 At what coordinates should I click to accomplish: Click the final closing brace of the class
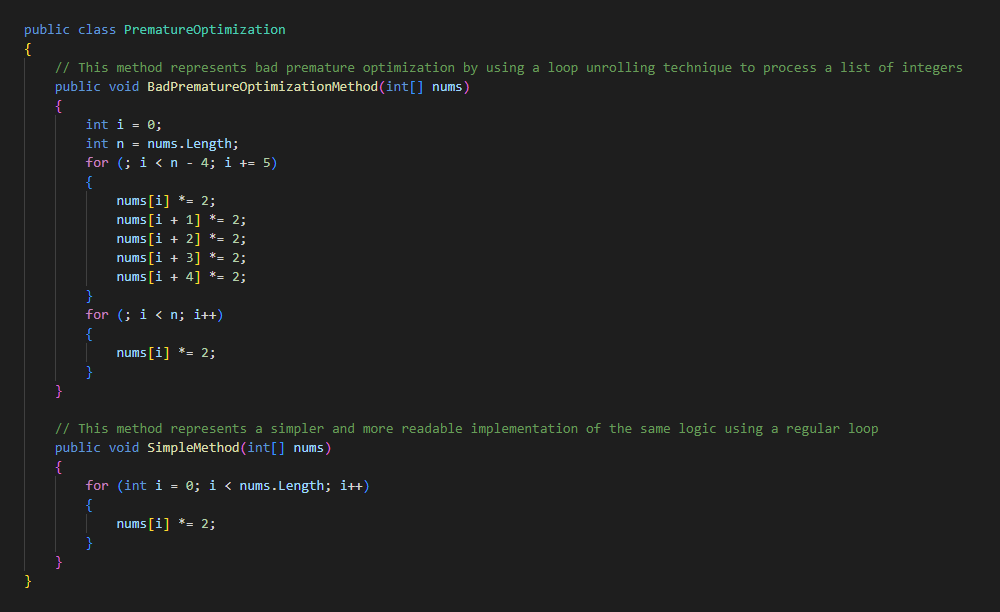coord(26,580)
